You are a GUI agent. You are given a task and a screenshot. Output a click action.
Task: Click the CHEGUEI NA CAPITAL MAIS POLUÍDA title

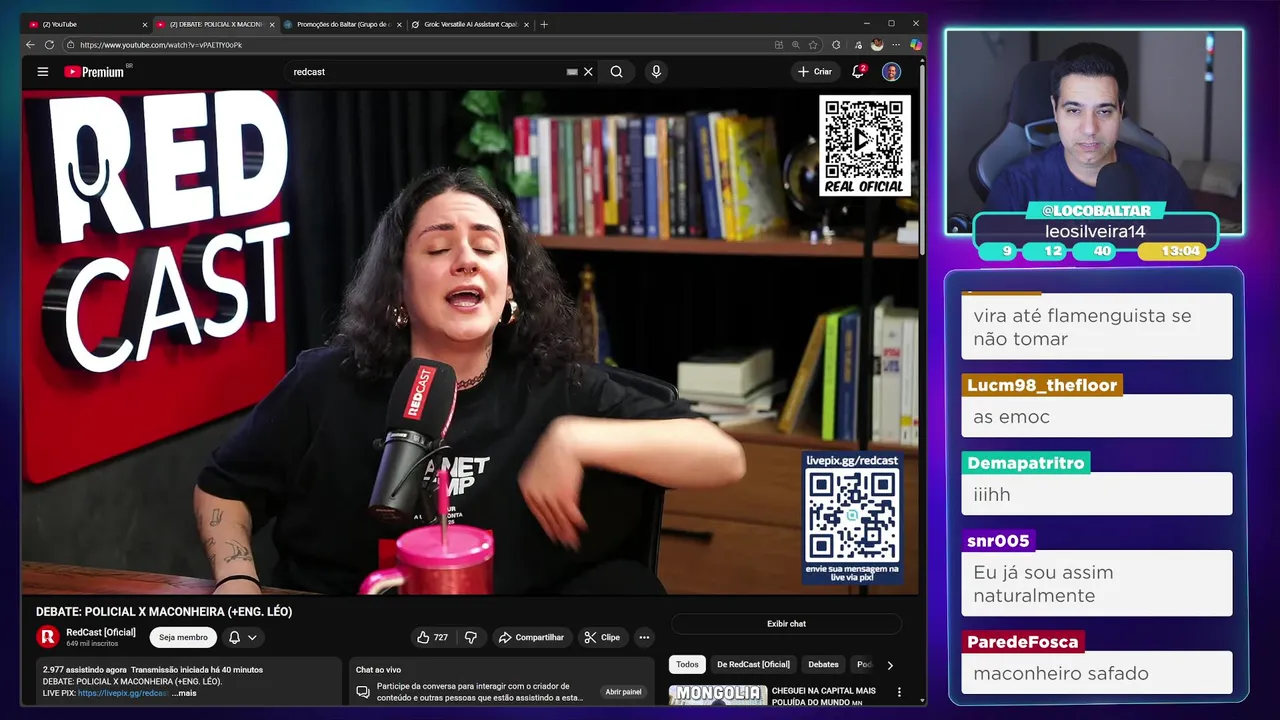(x=824, y=696)
